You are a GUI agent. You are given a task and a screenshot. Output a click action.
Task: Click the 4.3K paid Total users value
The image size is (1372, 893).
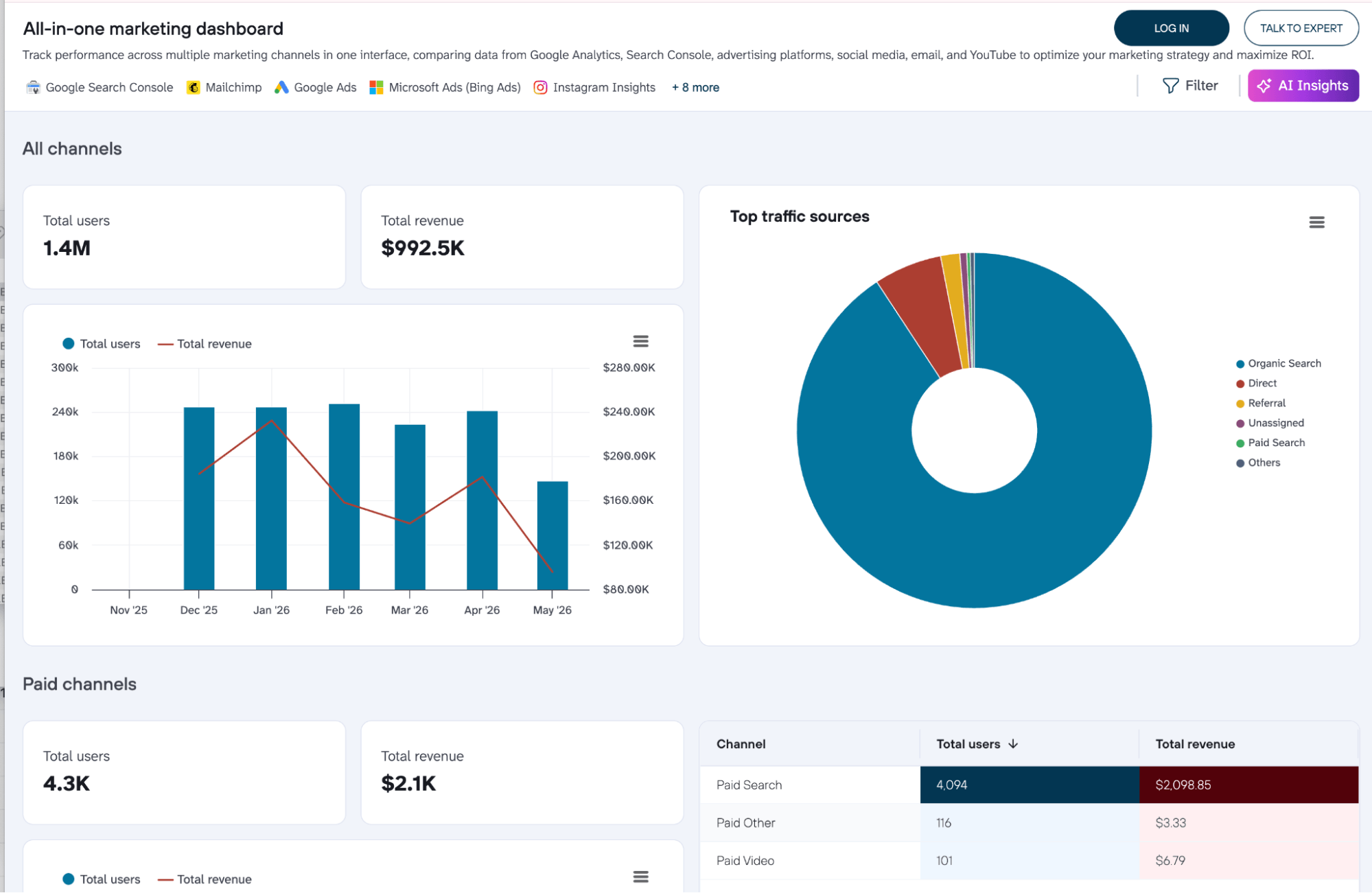[x=66, y=783]
